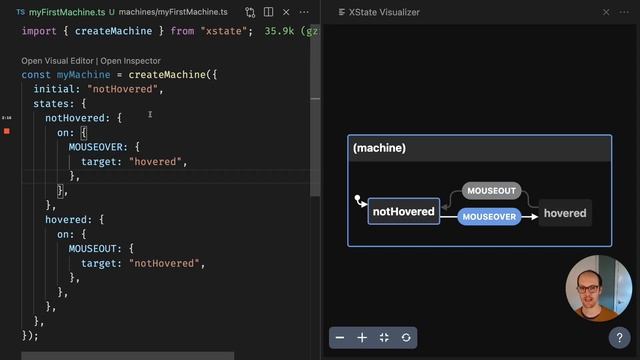Click the TS file type icon on the tab
The width and height of the screenshot is (640, 360).
click(20, 12)
